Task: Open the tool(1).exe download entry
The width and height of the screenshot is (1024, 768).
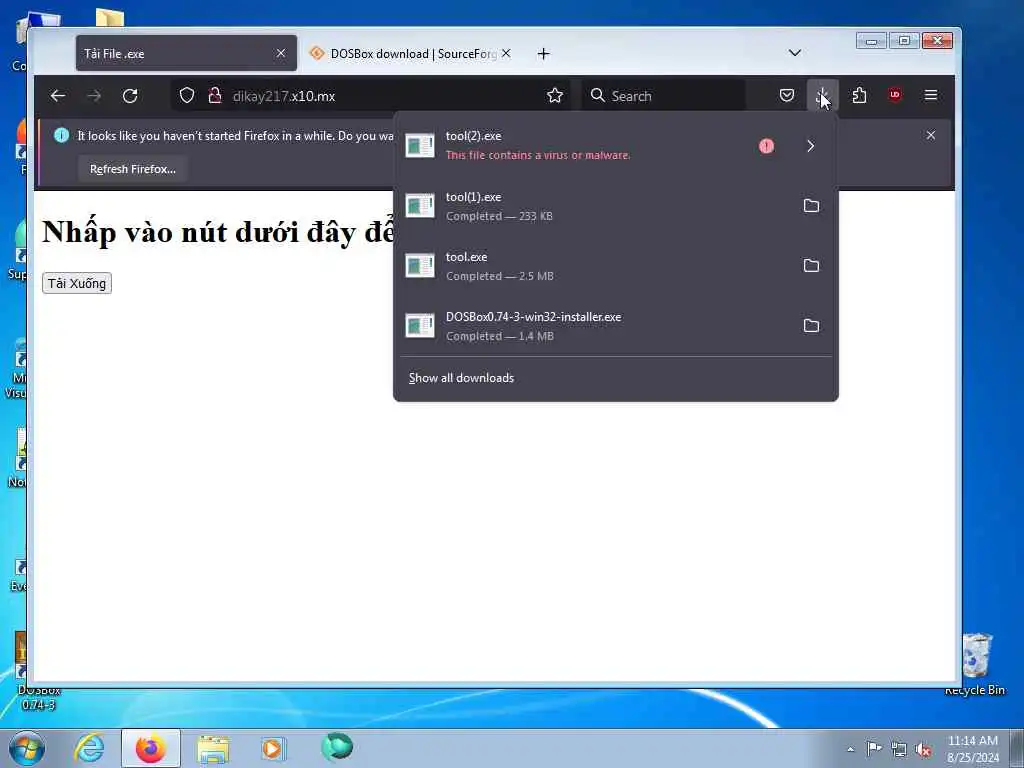Action: pyautogui.click(x=598, y=206)
